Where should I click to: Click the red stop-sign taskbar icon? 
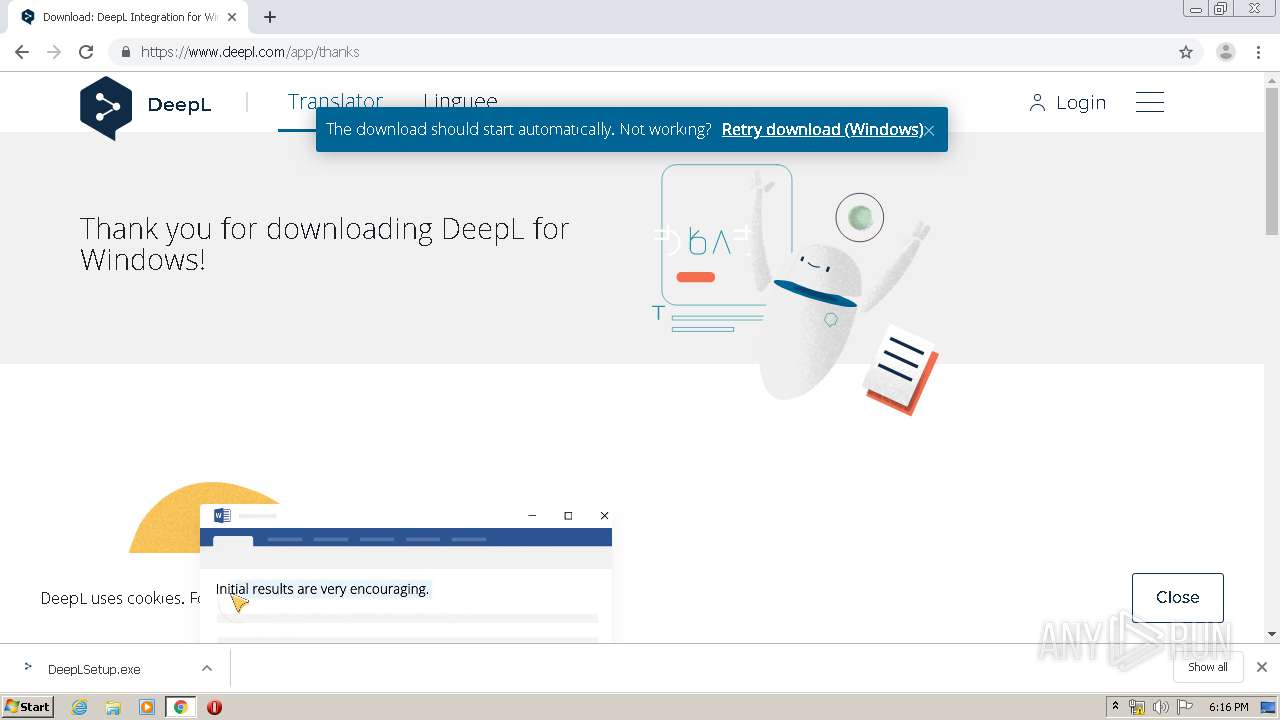[214, 707]
